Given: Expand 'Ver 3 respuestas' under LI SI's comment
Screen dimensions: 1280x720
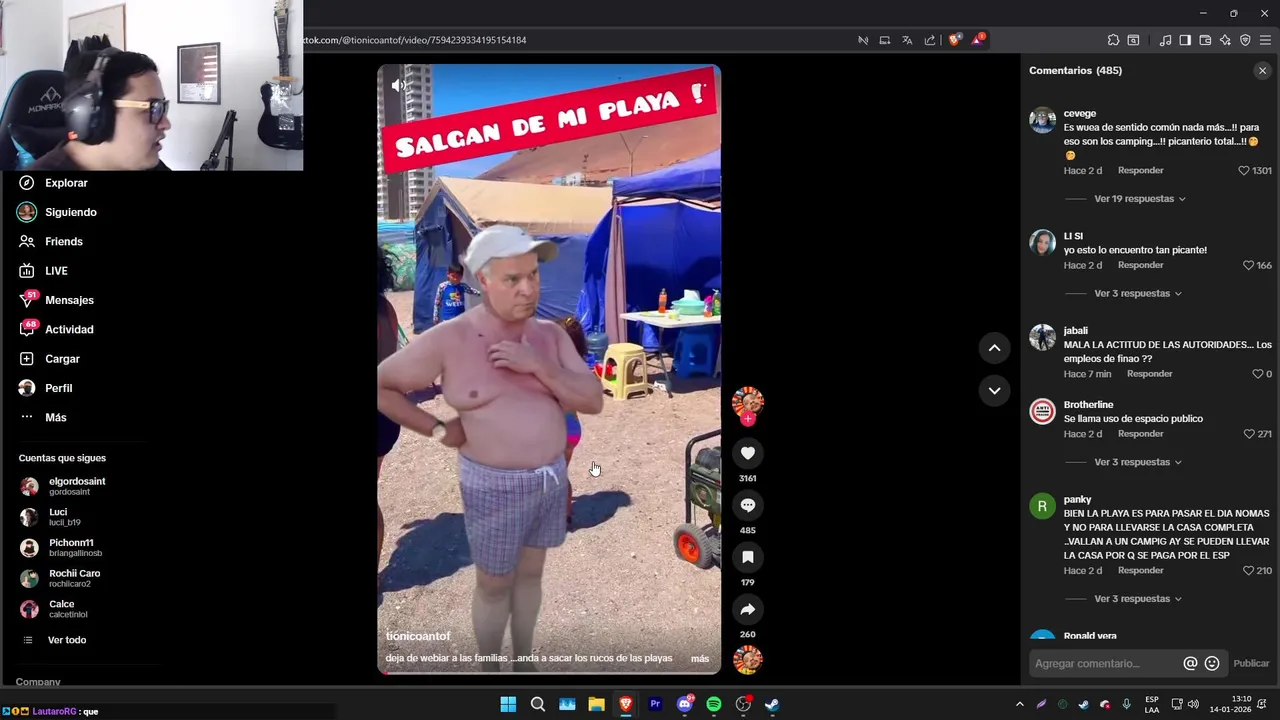Looking at the screenshot, I should click(1138, 294).
